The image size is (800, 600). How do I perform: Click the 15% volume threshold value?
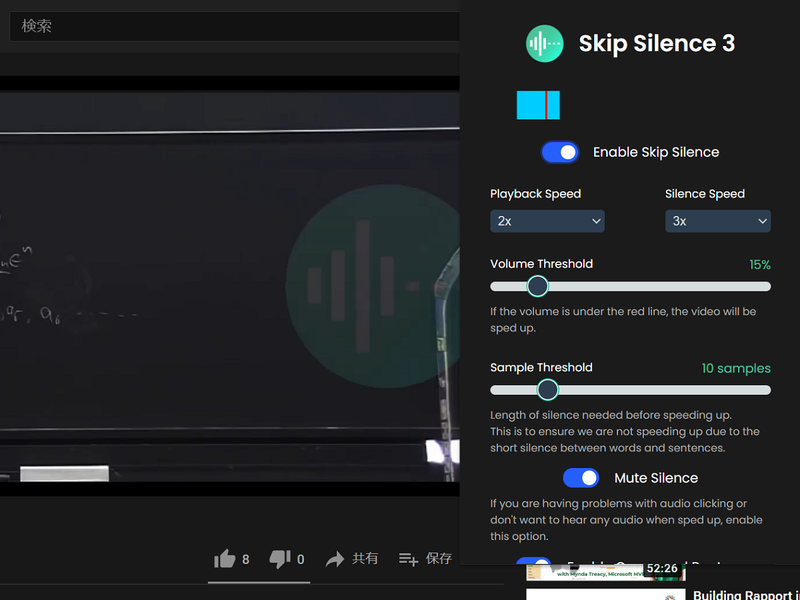click(x=760, y=265)
